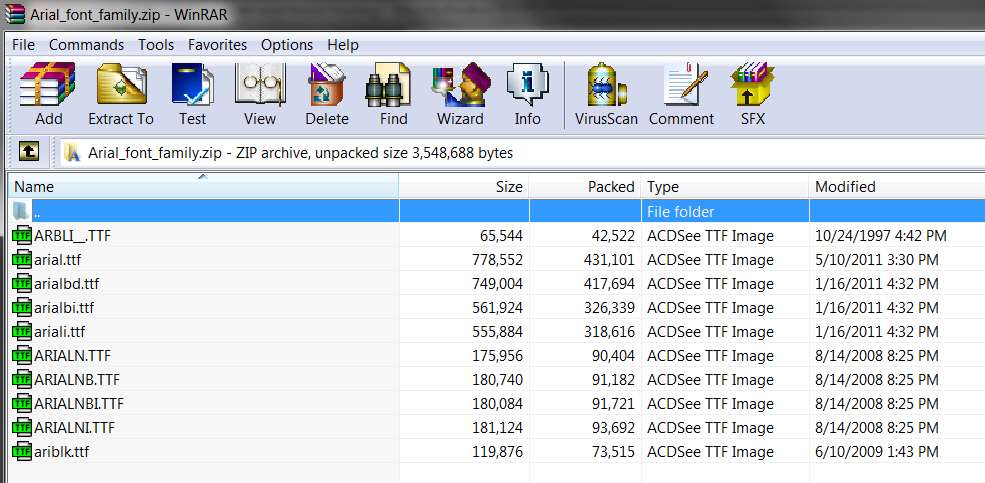985x483 pixels.
Task: Open the View file tool
Action: tap(259, 94)
